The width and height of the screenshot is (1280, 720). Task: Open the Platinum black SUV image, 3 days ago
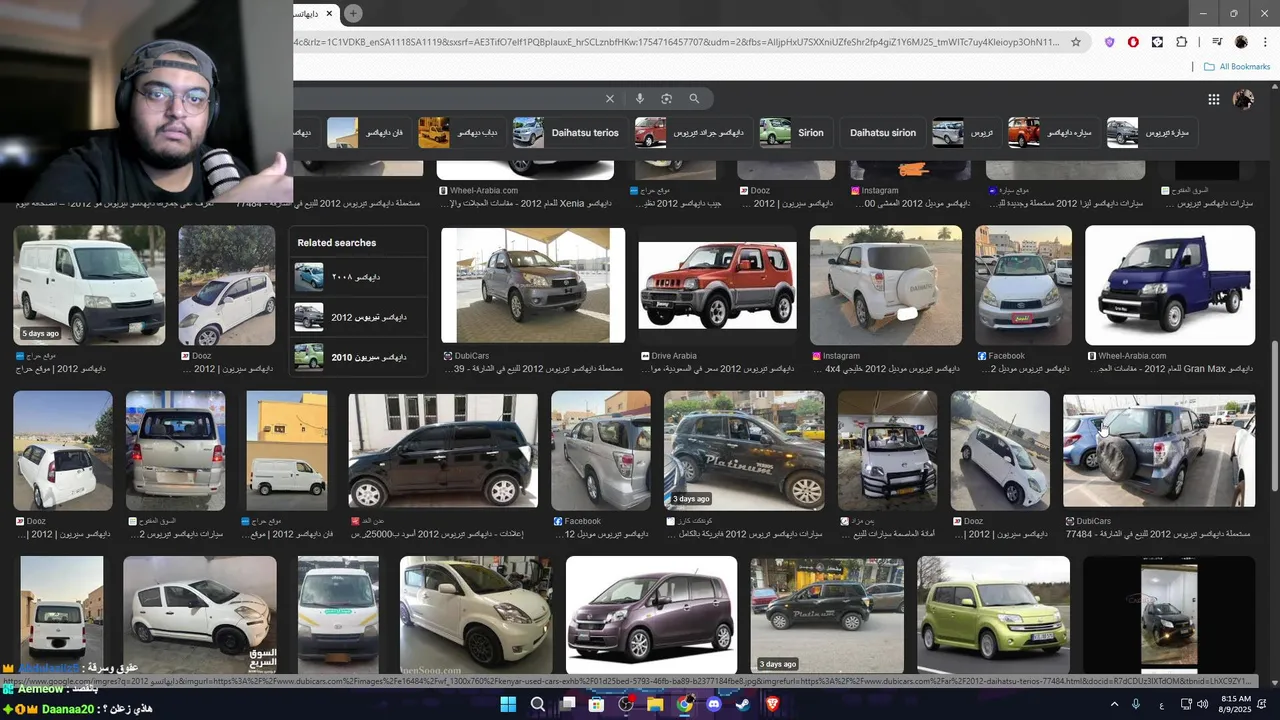click(744, 450)
